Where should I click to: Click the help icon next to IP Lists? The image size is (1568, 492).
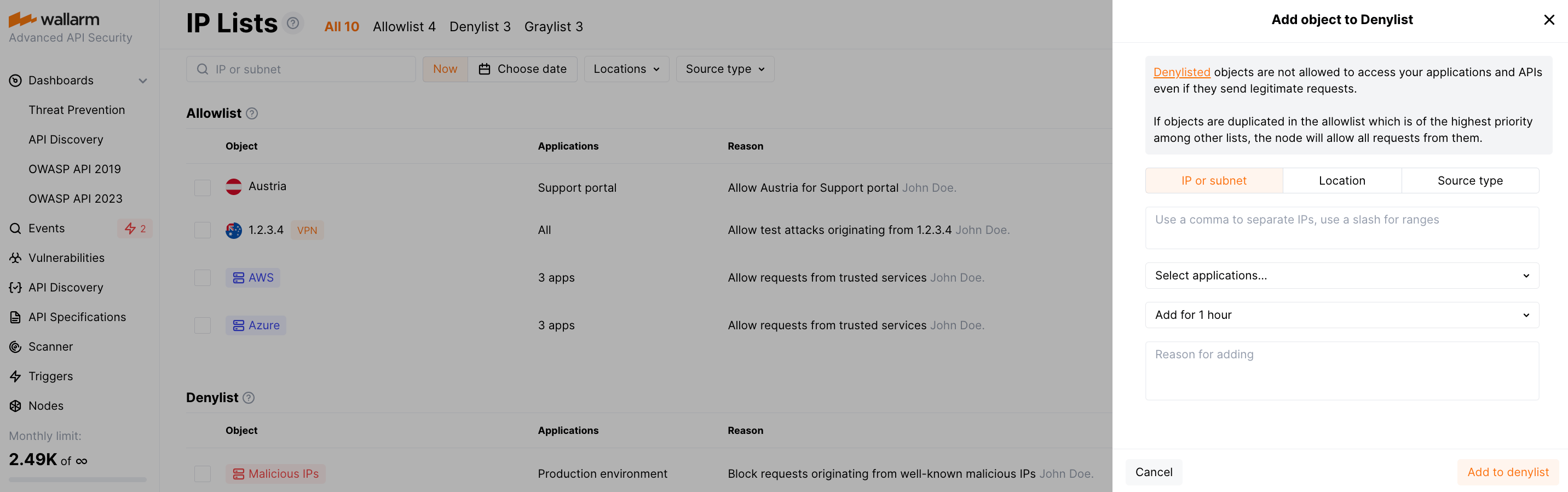[293, 22]
